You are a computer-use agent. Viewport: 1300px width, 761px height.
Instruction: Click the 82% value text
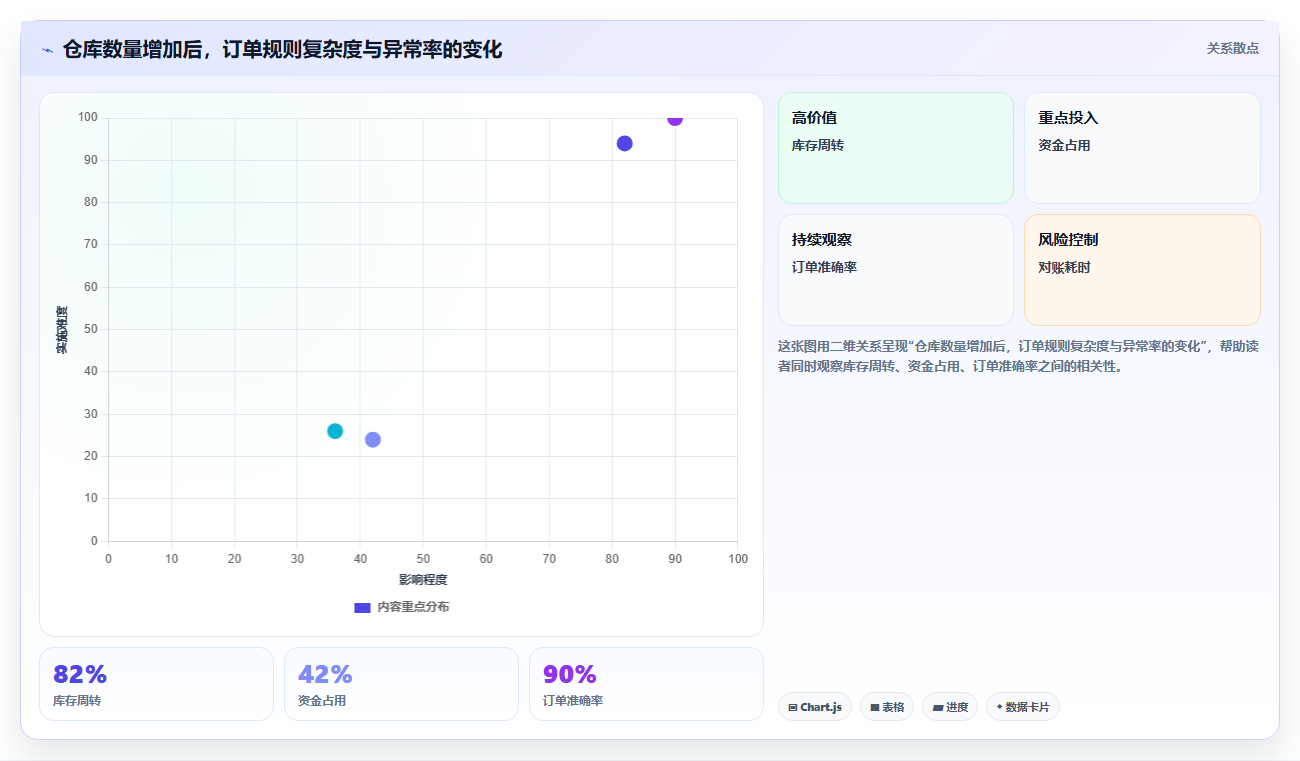point(80,674)
